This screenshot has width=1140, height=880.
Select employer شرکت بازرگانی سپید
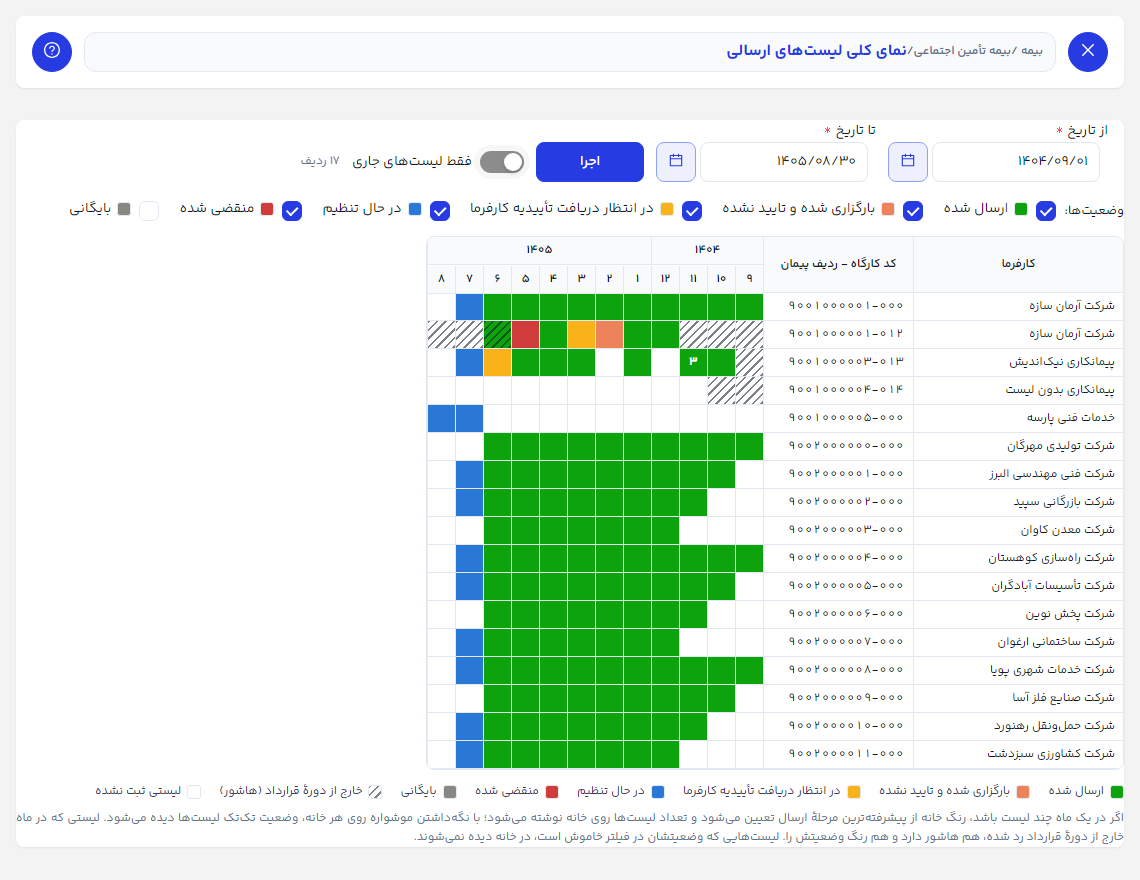(1064, 502)
